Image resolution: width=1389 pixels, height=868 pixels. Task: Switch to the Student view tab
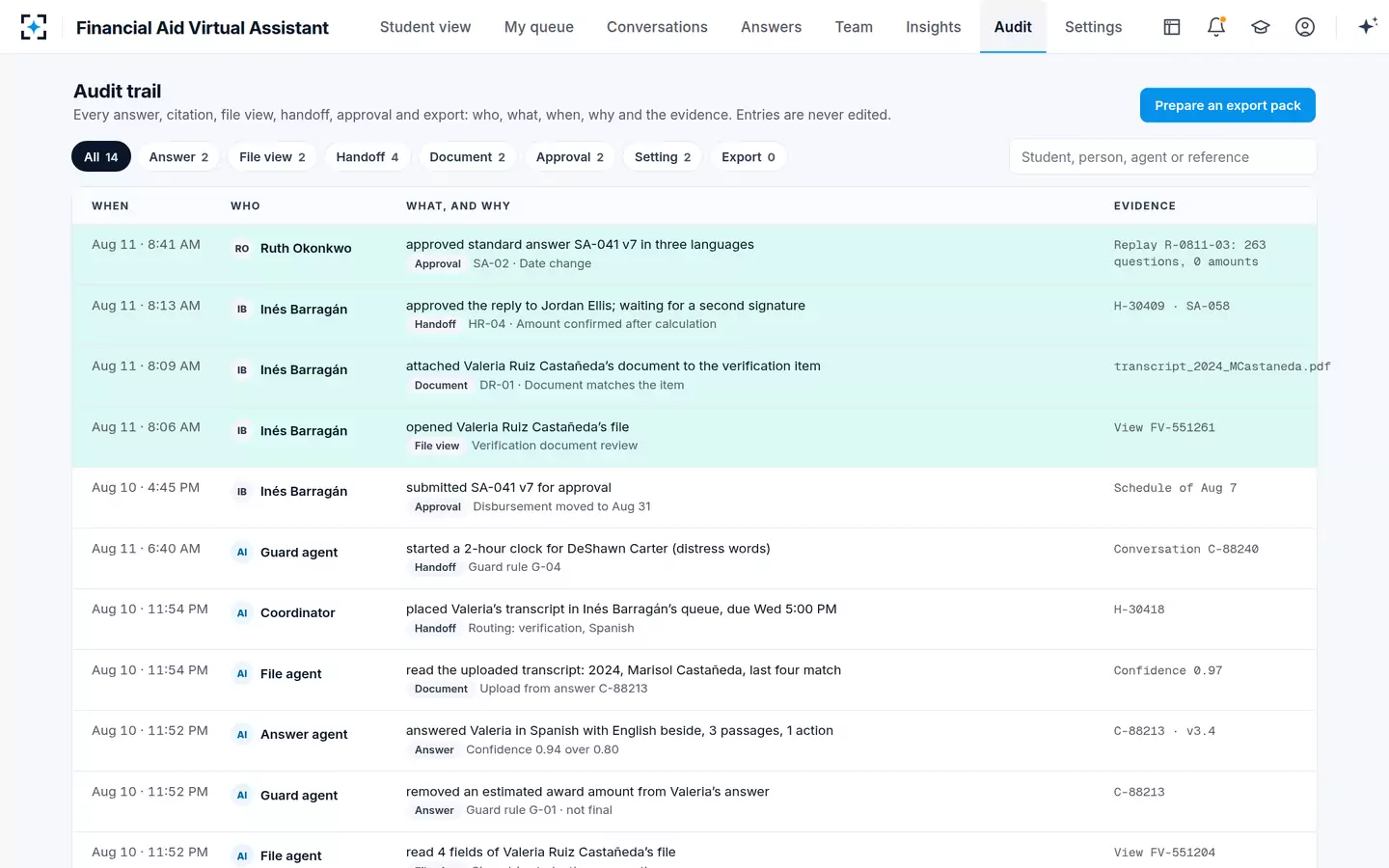coord(425,27)
